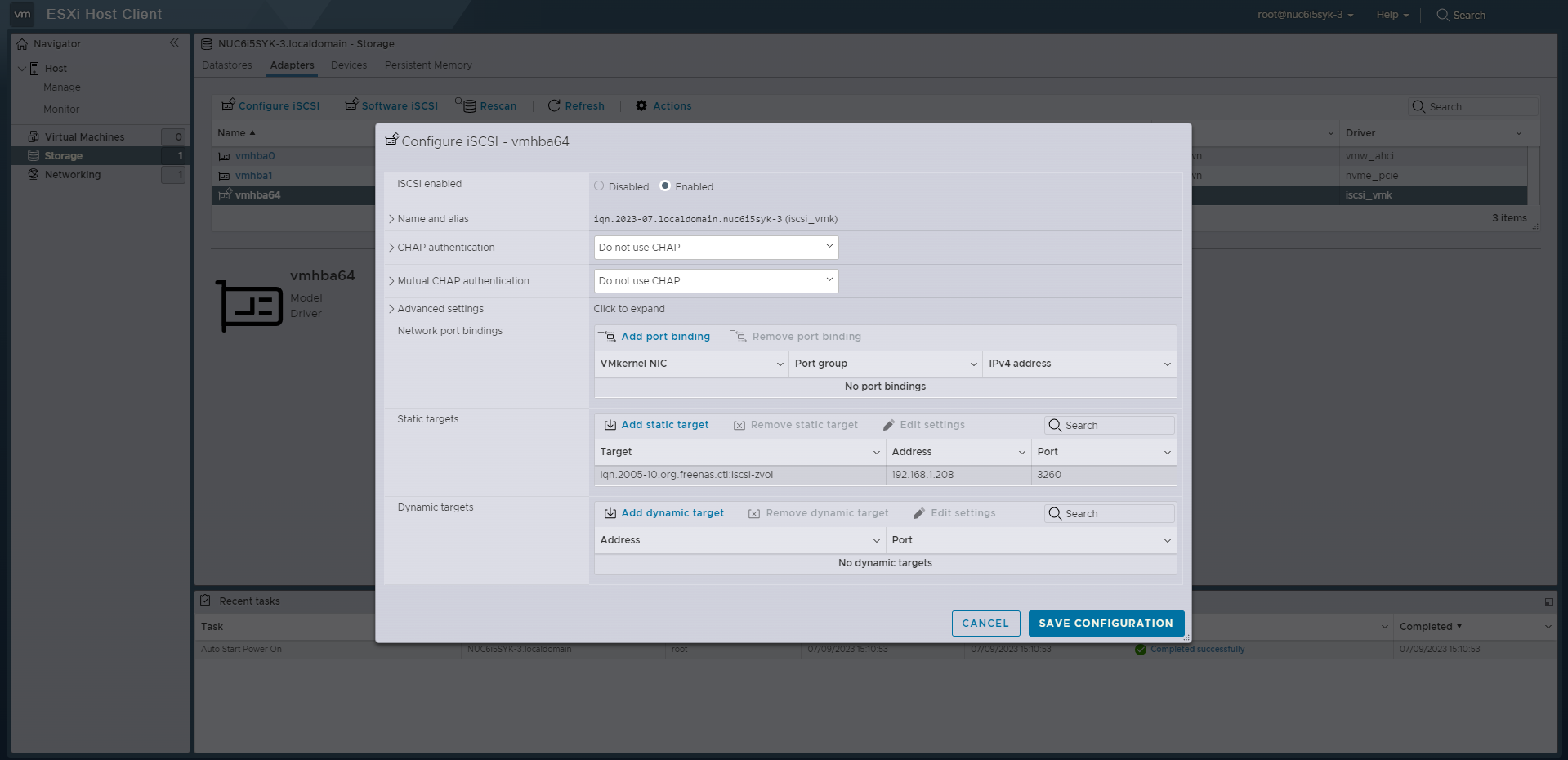Click the Add static target icon

610,425
